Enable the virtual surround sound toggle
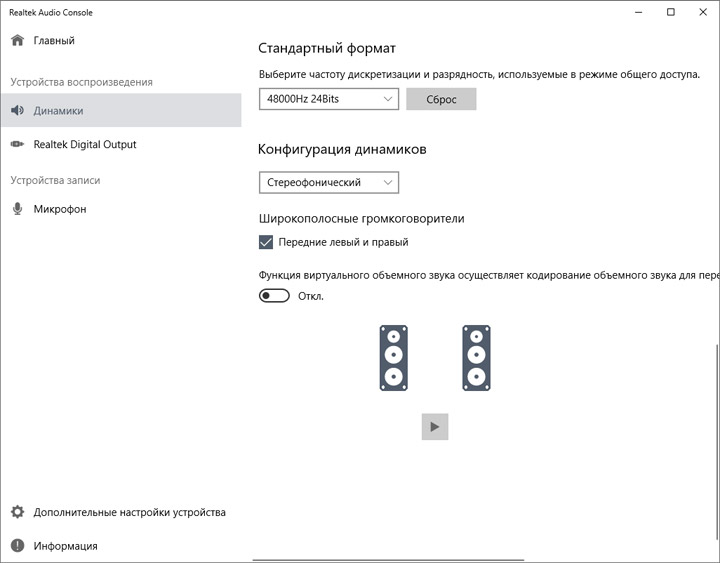720x563 pixels. 274,296
